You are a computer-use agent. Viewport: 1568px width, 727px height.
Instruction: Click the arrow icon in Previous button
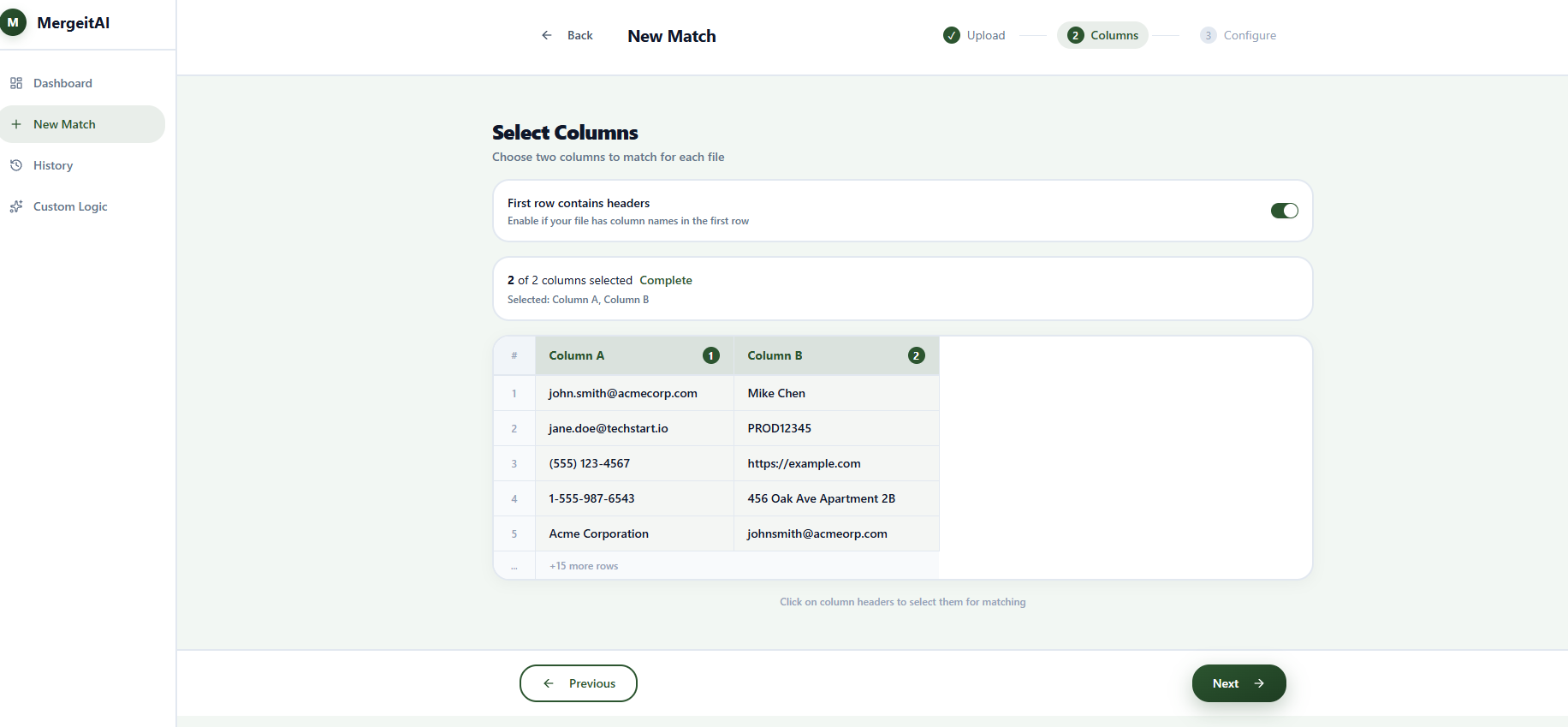(549, 683)
